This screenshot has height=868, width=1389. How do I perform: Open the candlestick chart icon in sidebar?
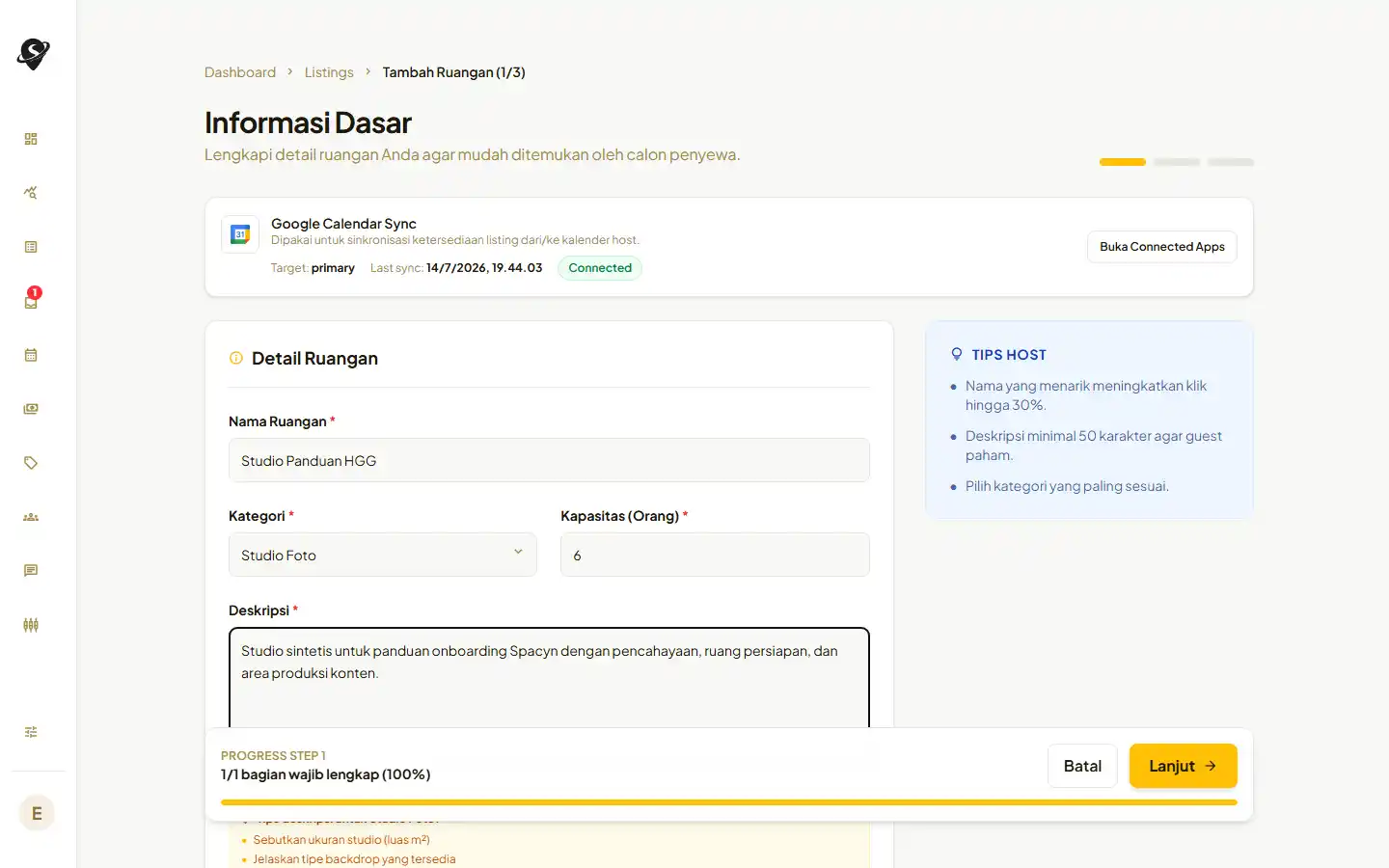point(31,625)
